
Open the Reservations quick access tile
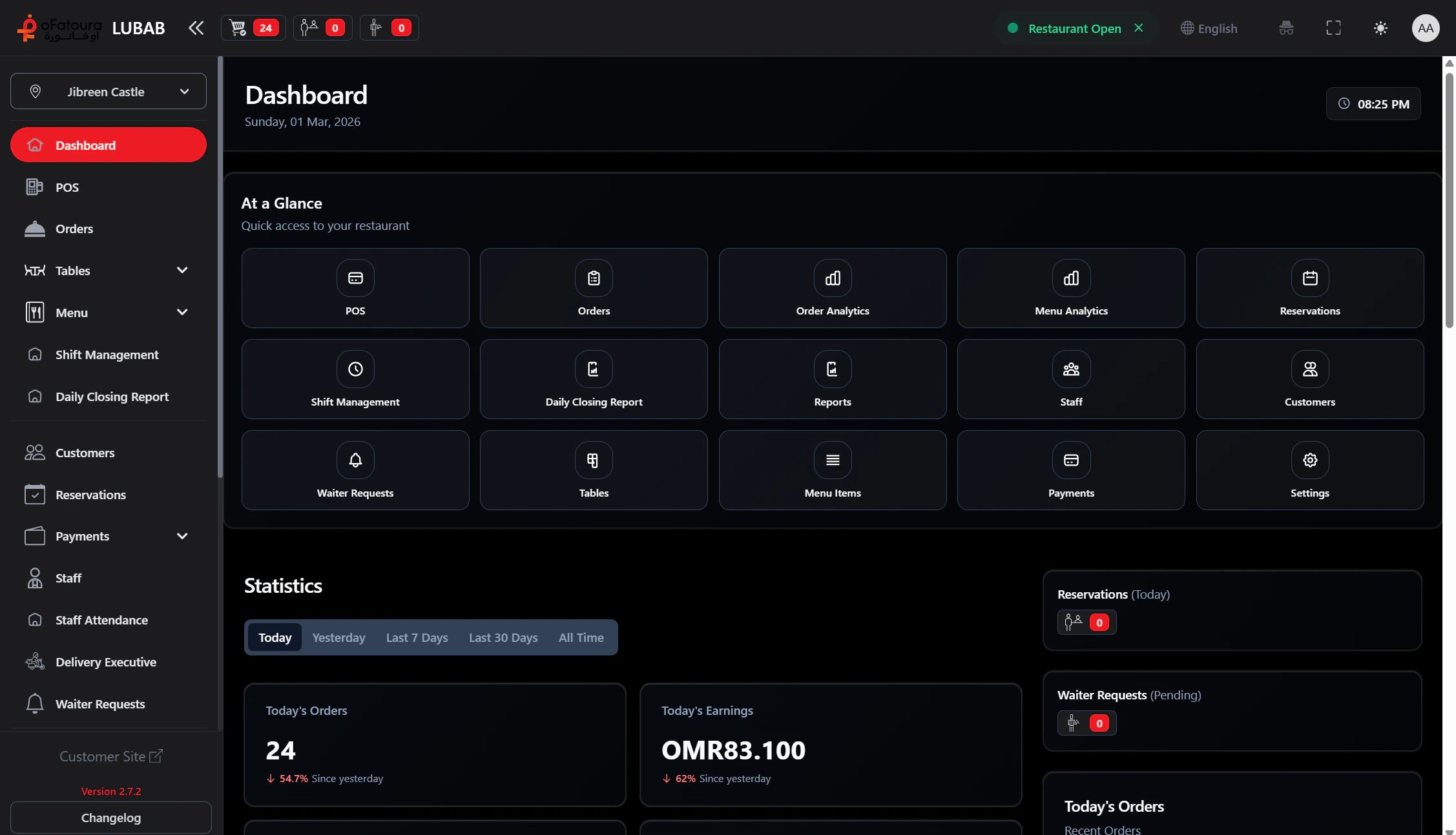point(1309,288)
